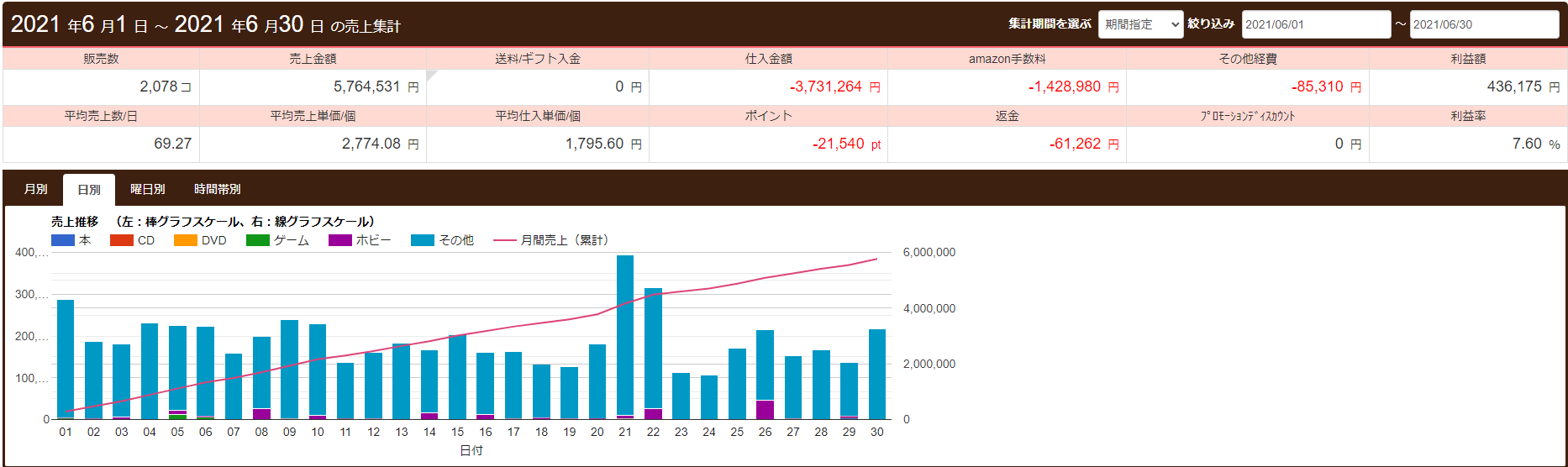
Task: Switch to the 時間帯別 tab
Action: (217, 189)
